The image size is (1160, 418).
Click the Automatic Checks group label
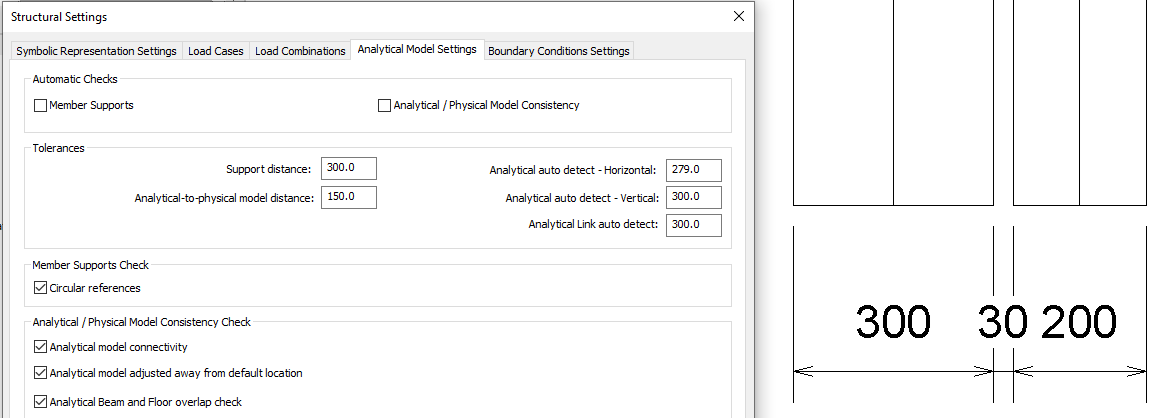(75, 78)
